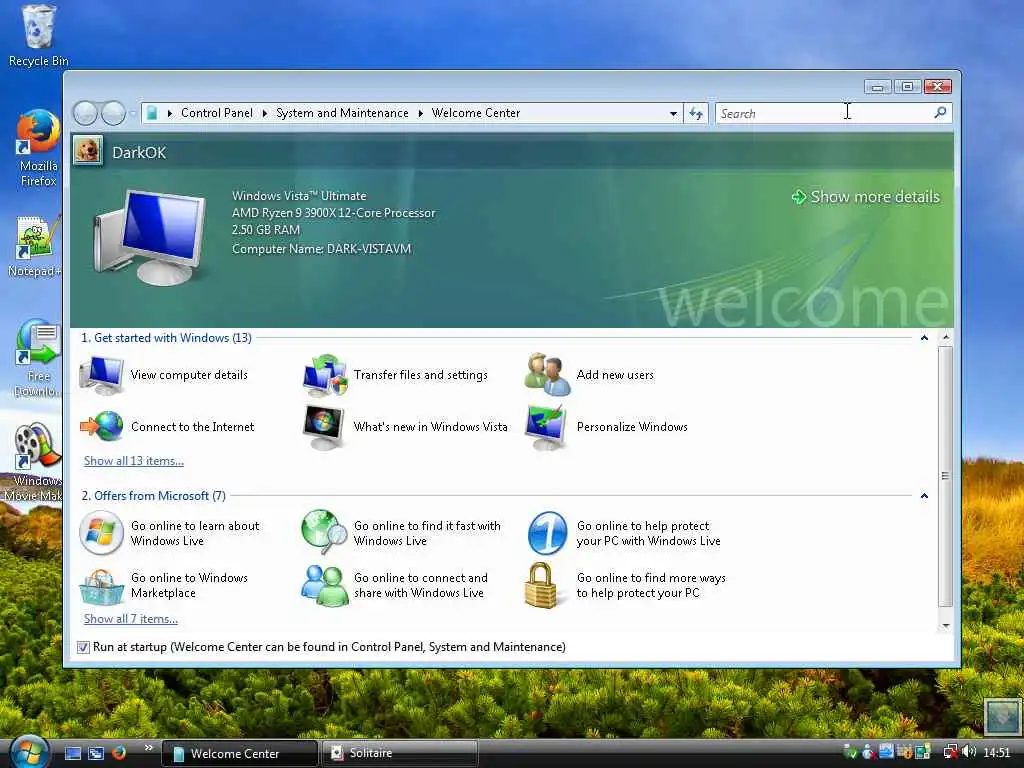
Task: Open the Windows Live OneCare blue icon
Action: click(547, 533)
